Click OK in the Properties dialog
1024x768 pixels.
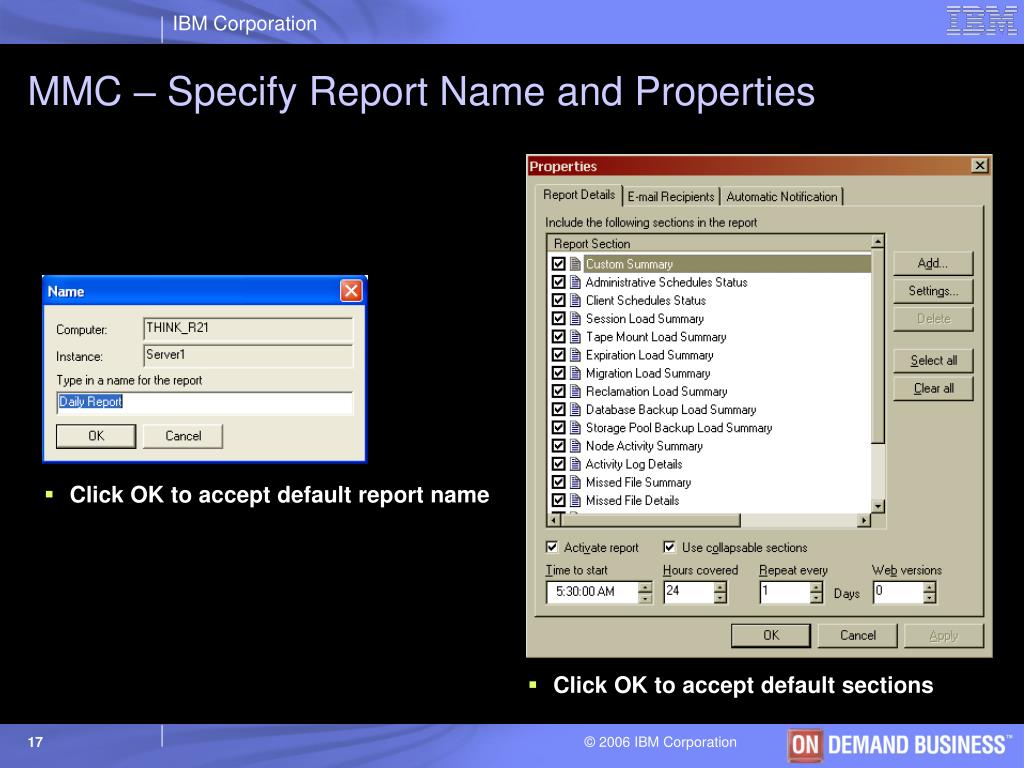(x=771, y=635)
